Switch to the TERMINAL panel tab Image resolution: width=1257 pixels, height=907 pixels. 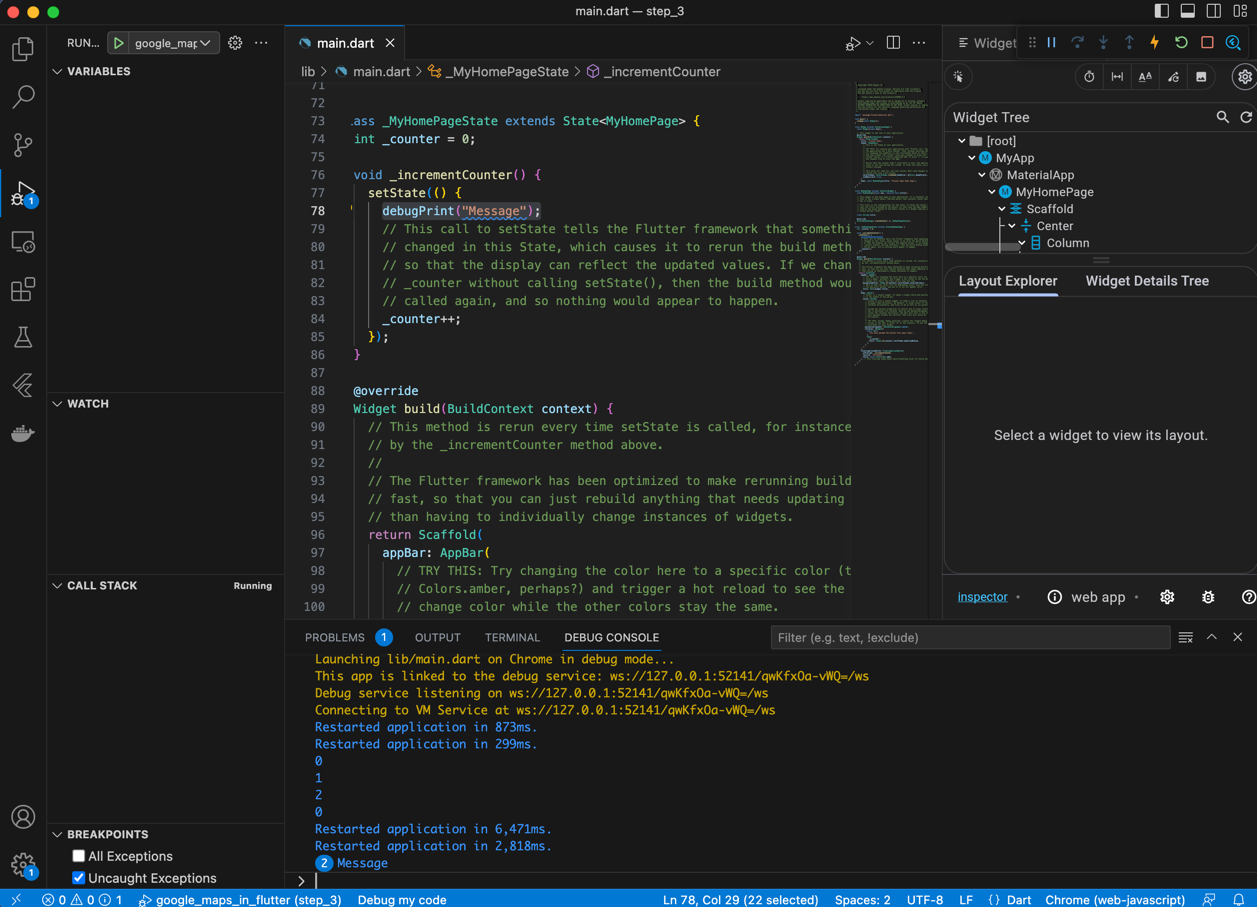tap(512, 637)
